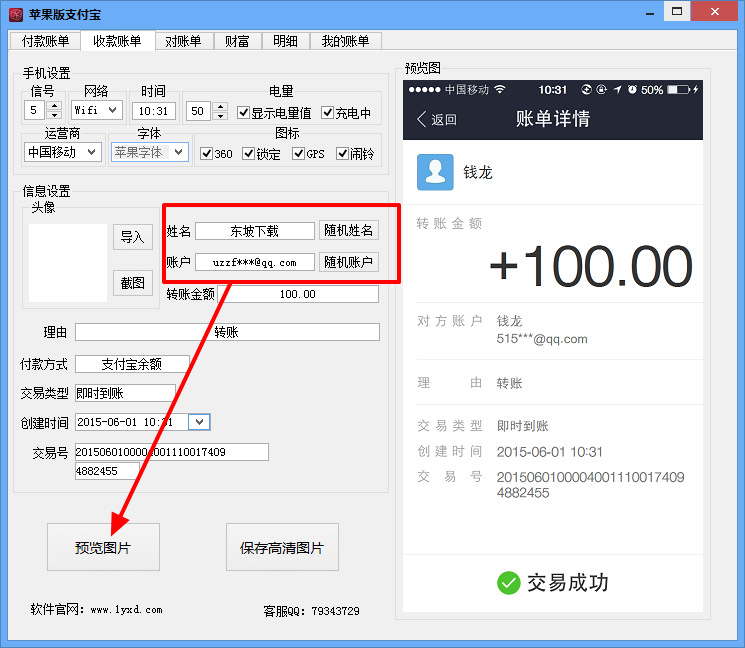Click the 截图 button

pos(133,283)
